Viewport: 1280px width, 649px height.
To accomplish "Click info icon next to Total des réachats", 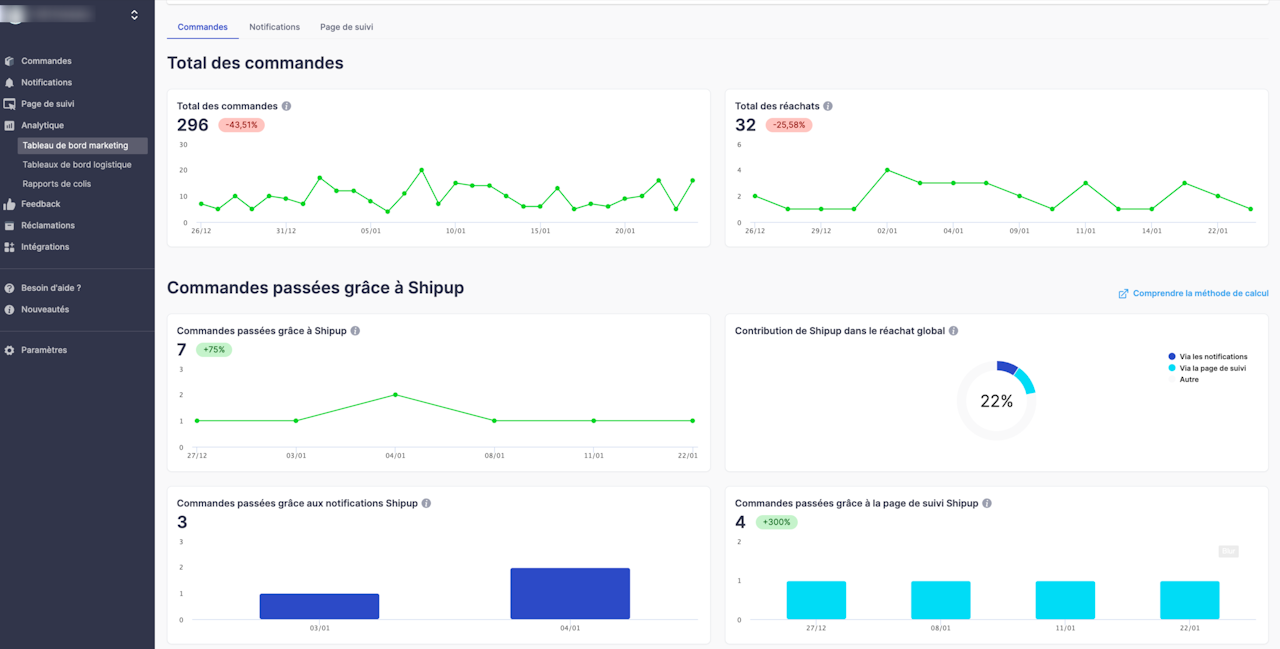I will [828, 106].
